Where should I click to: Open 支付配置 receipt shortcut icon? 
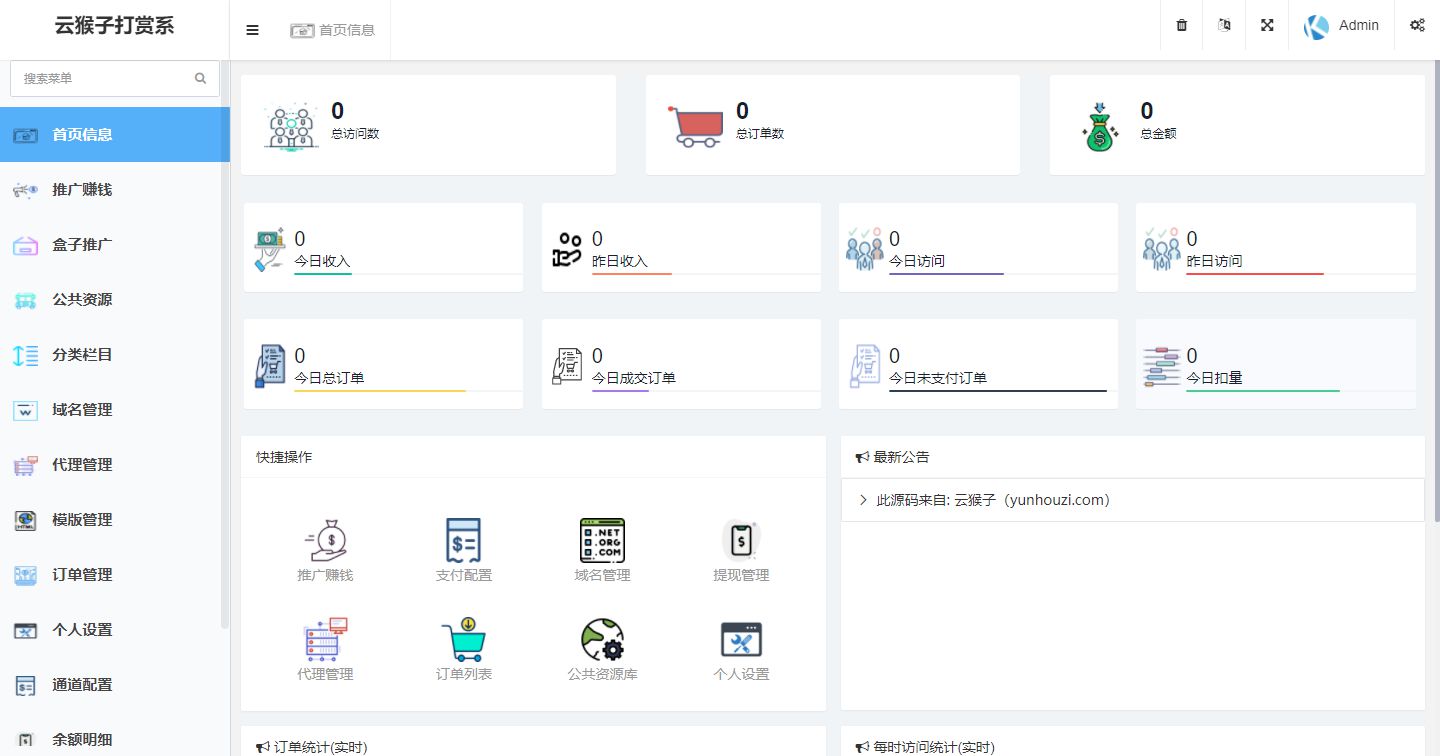tap(464, 541)
